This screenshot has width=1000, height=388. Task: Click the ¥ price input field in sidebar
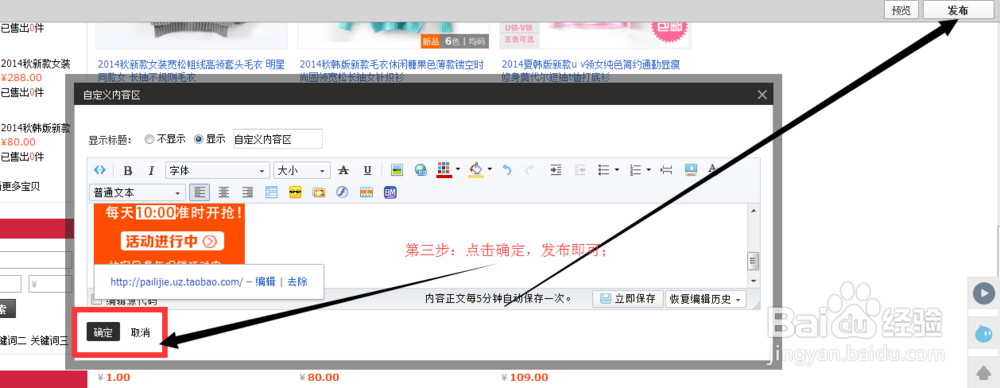pyautogui.click(x=50, y=284)
